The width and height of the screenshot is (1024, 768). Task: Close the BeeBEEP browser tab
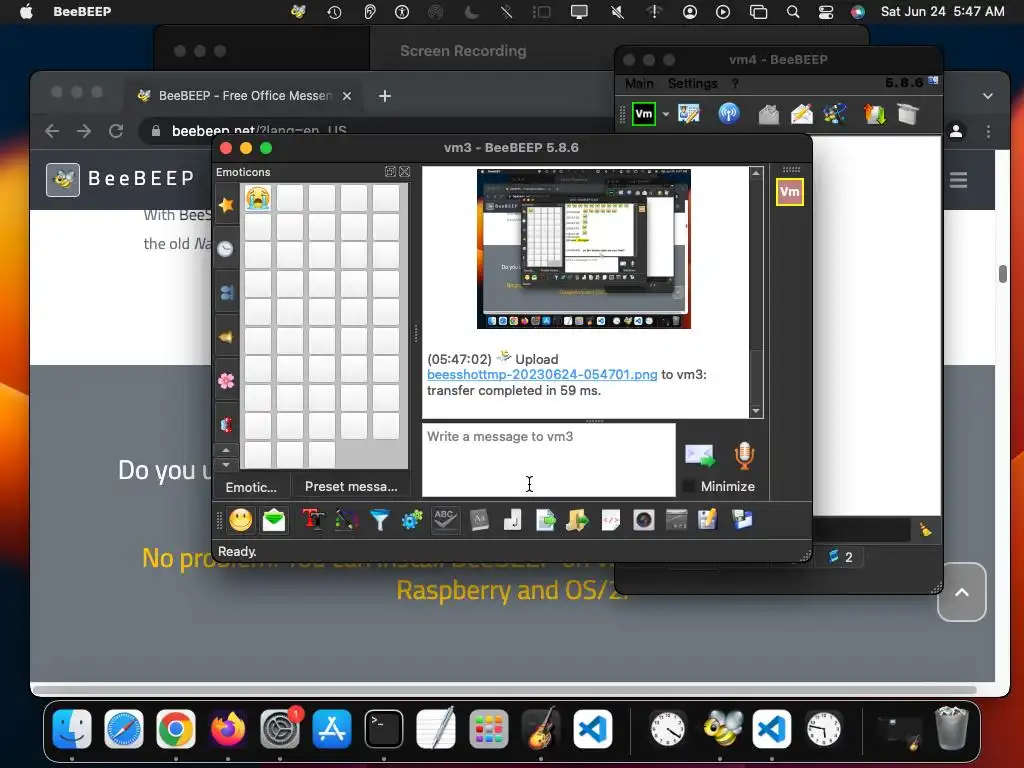click(347, 96)
